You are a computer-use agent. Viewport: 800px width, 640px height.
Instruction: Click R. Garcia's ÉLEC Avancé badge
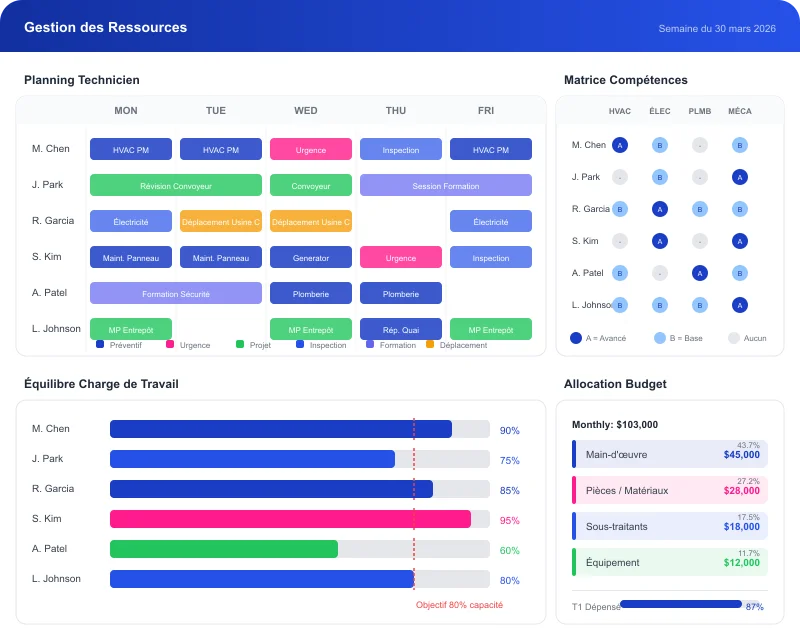[659, 209]
